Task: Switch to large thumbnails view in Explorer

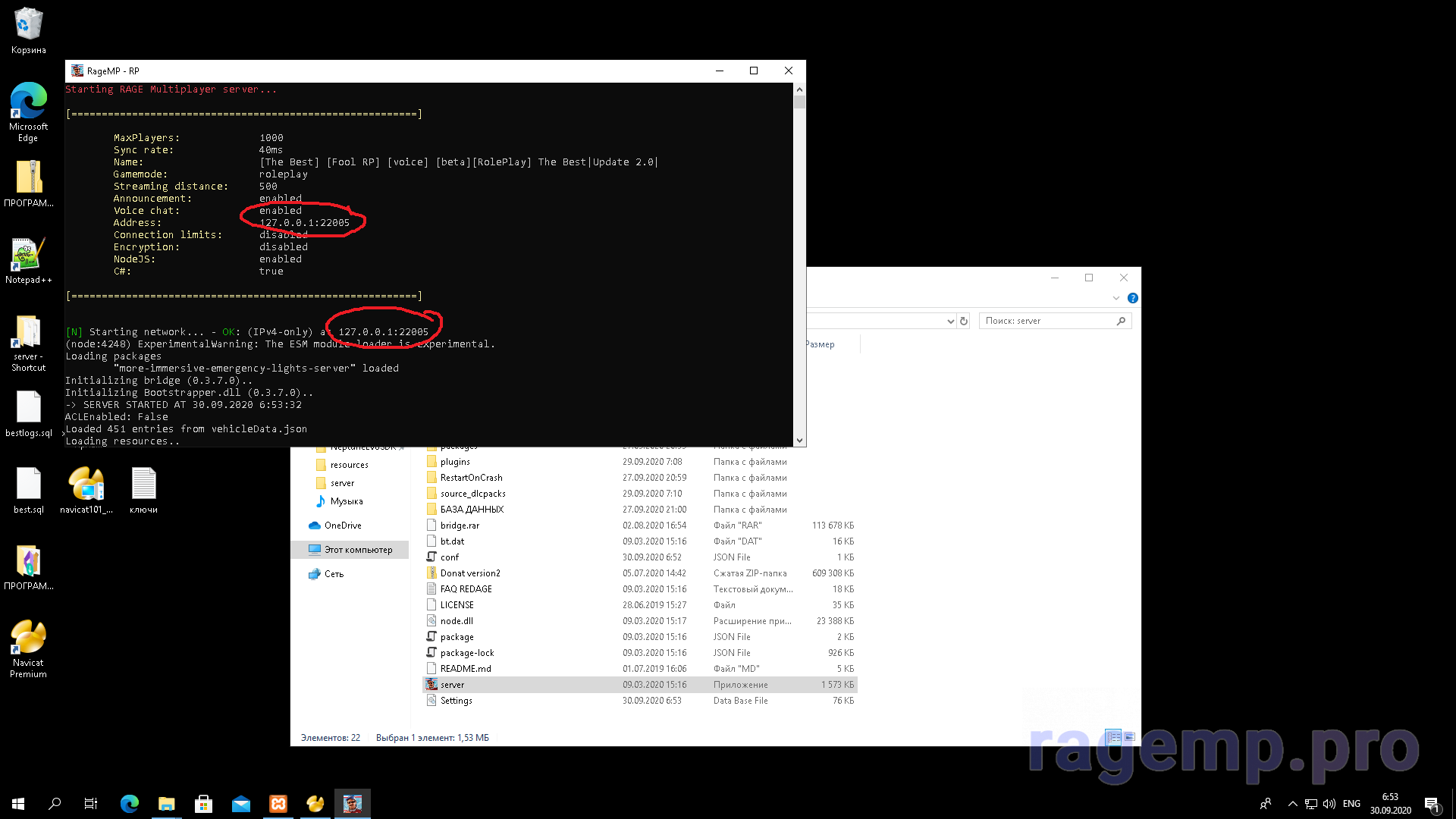Action: tap(1129, 737)
